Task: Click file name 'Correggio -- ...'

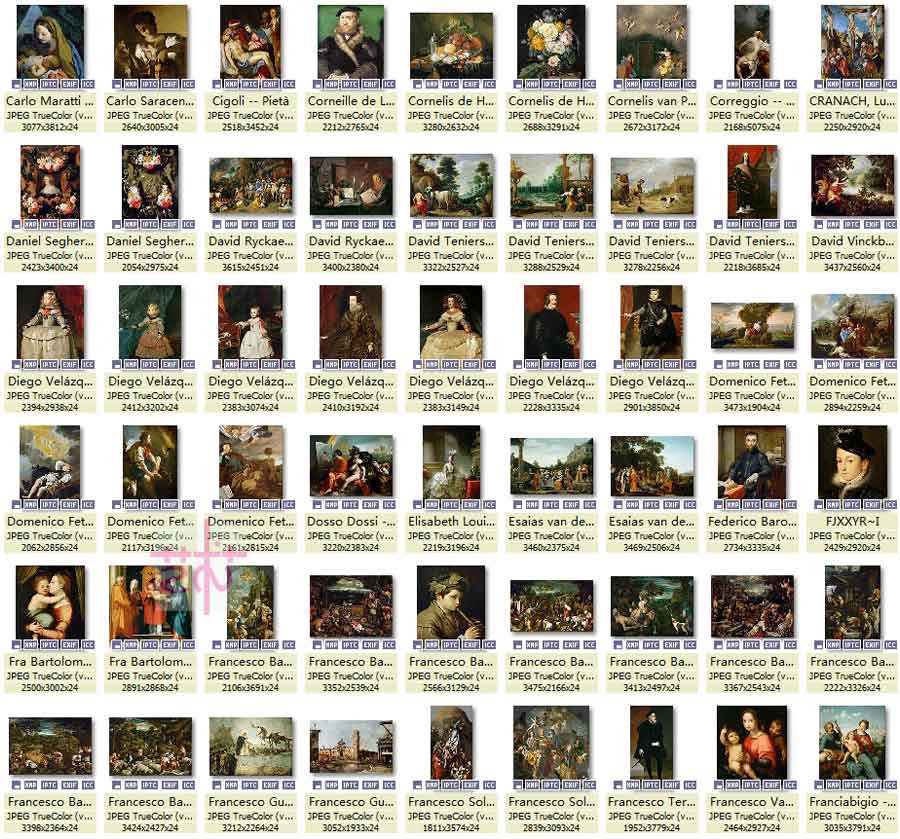Action: point(752,101)
